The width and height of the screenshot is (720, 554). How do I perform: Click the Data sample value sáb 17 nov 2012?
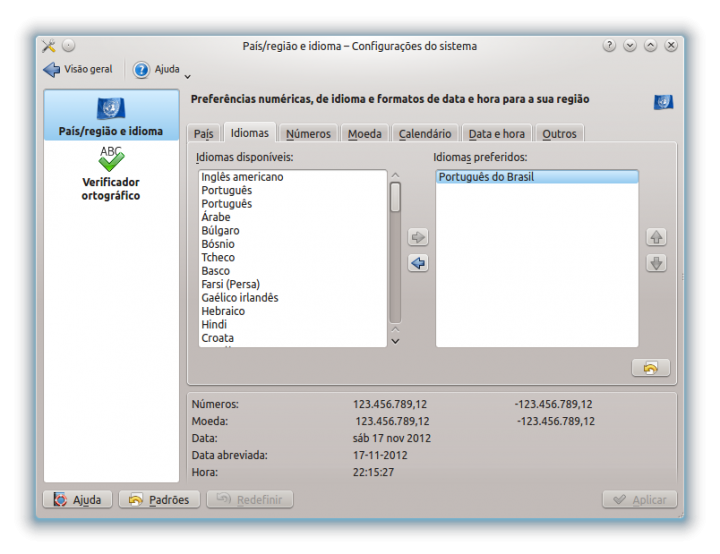[392, 438]
